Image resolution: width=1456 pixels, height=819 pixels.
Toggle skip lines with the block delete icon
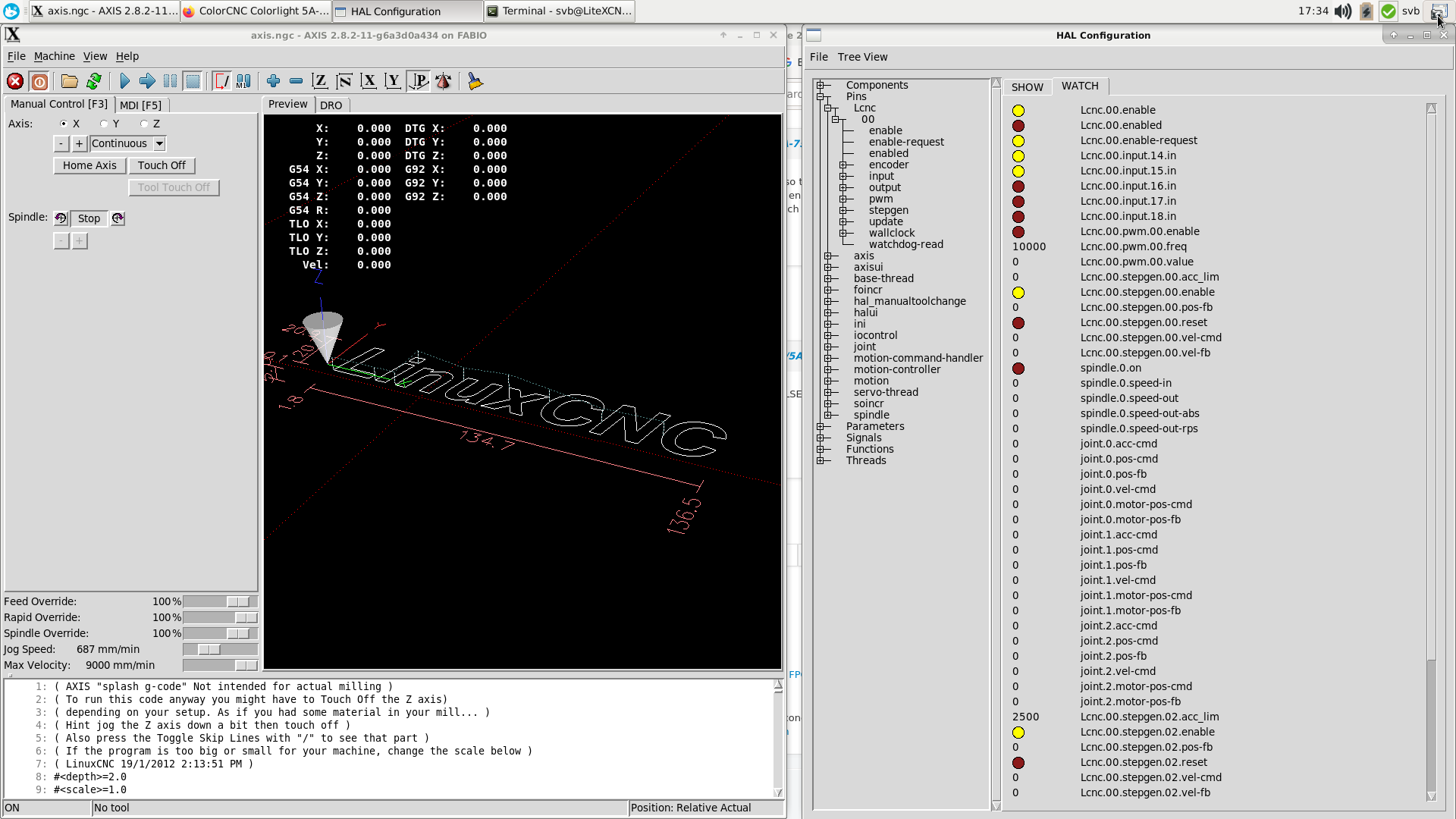tap(221, 81)
